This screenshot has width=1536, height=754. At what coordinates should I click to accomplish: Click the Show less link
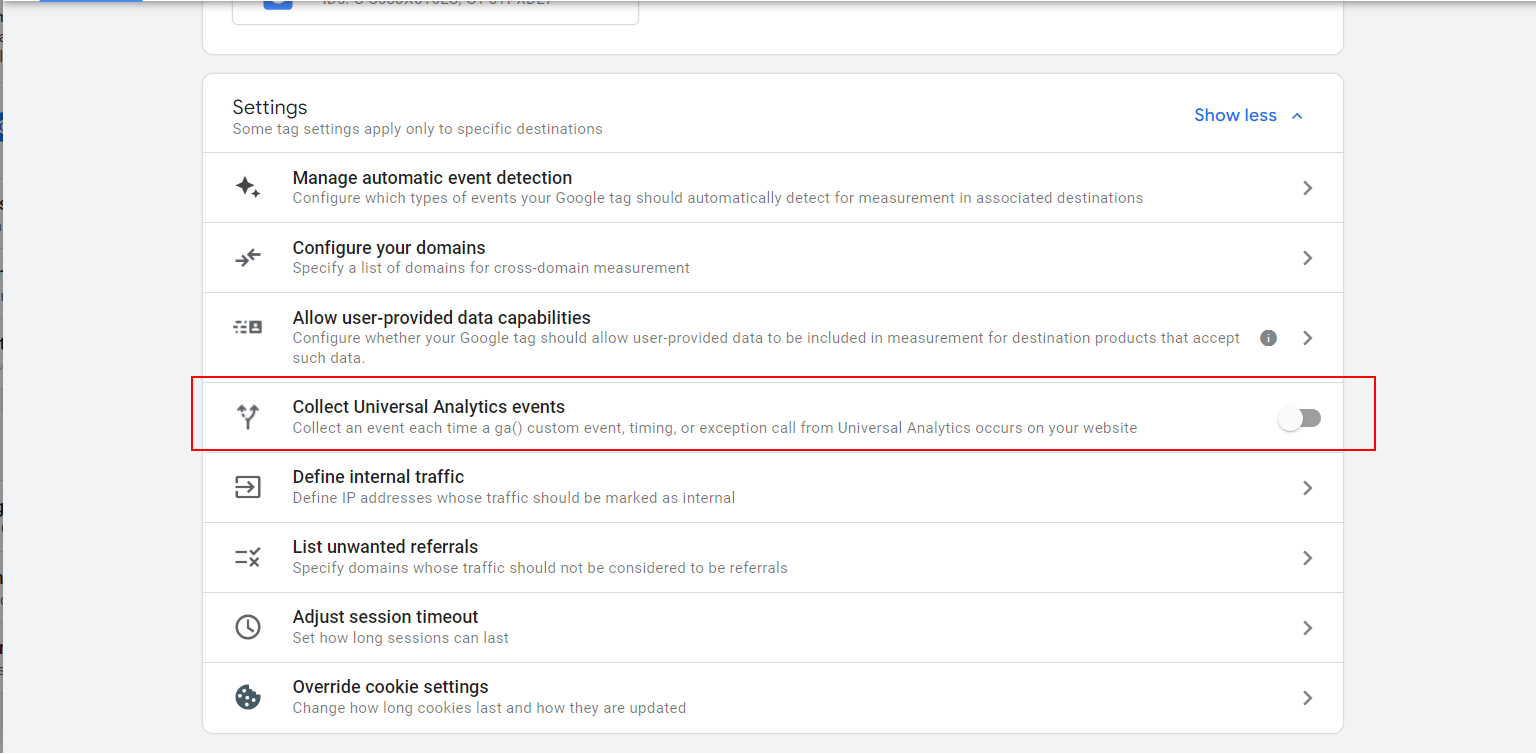[x=1235, y=115]
